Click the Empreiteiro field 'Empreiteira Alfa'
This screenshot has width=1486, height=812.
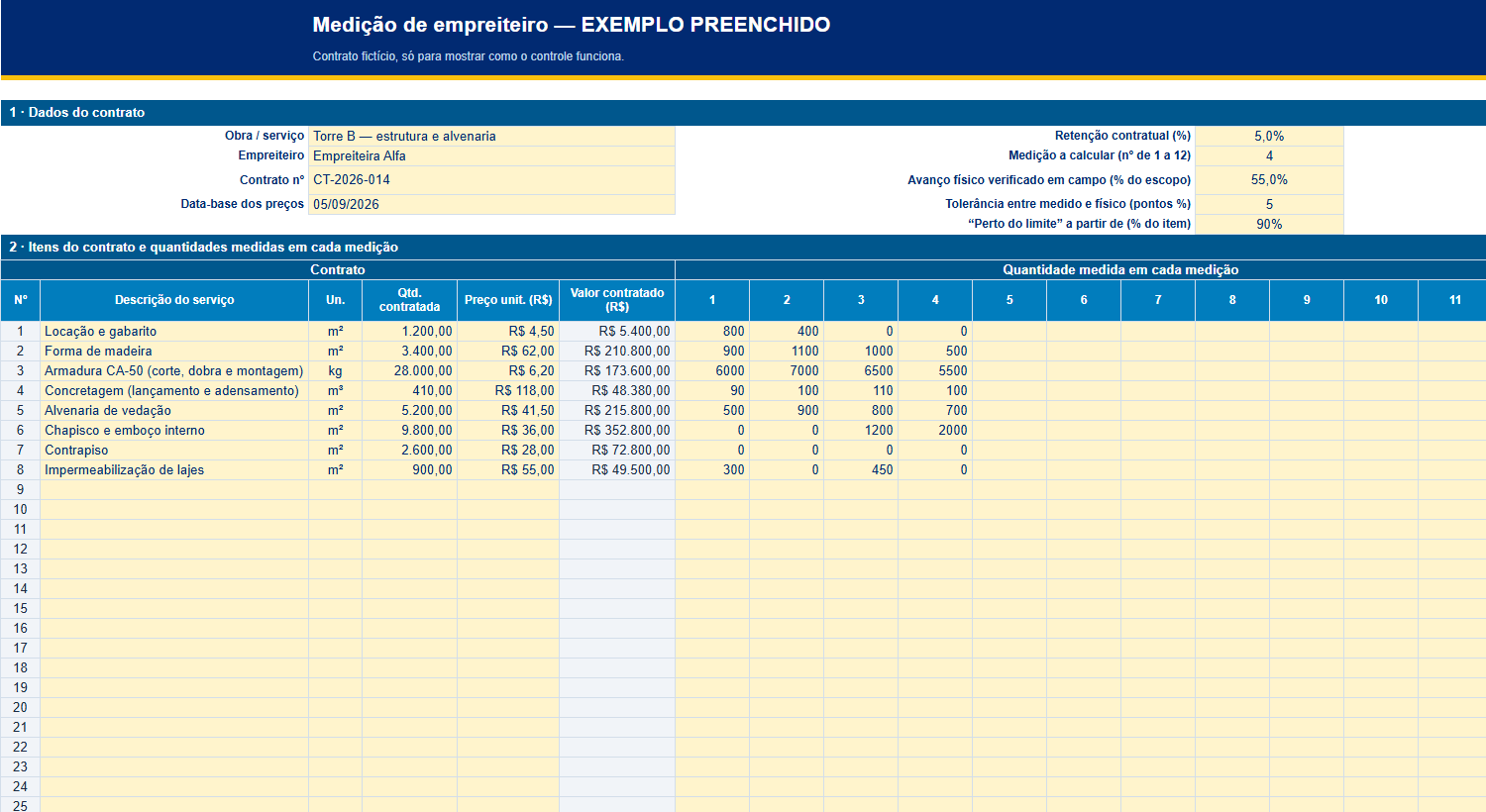pyautogui.click(x=491, y=155)
